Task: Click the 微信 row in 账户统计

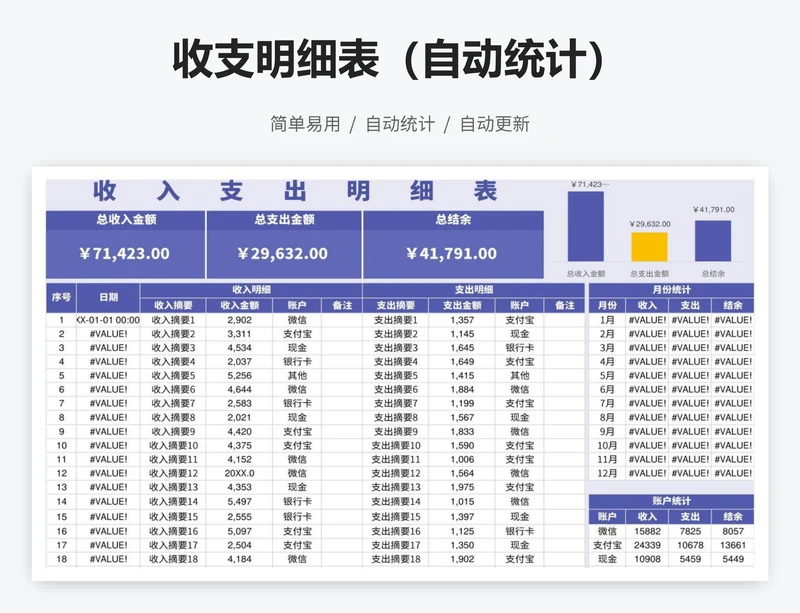Action: click(671, 531)
